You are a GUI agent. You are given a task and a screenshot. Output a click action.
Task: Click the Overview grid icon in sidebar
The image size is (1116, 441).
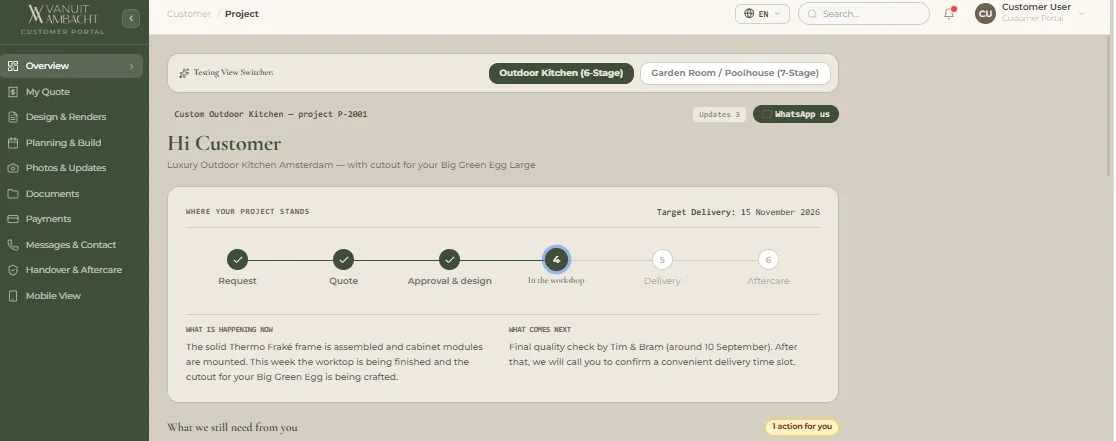(13, 66)
